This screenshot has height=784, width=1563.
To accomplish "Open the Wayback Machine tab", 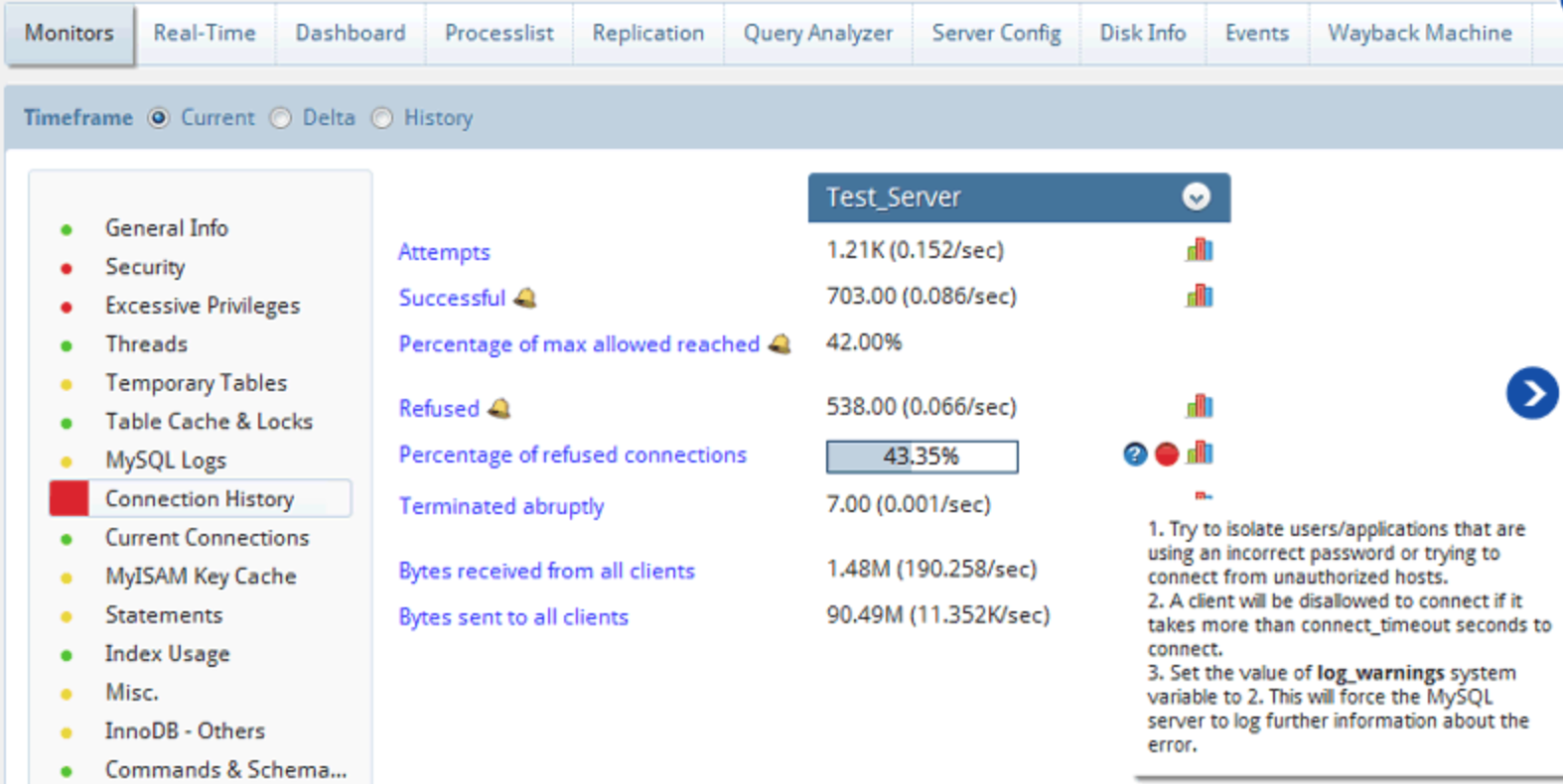I will point(1419,33).
